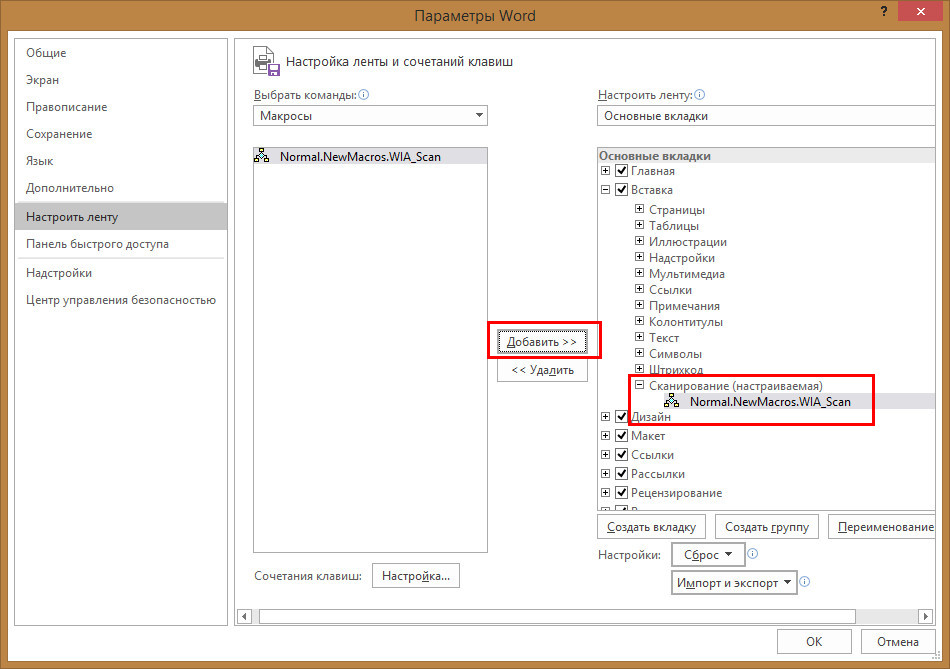Click the ribbon customization printer icon
The image size is (950, 669).
[267, 61]
